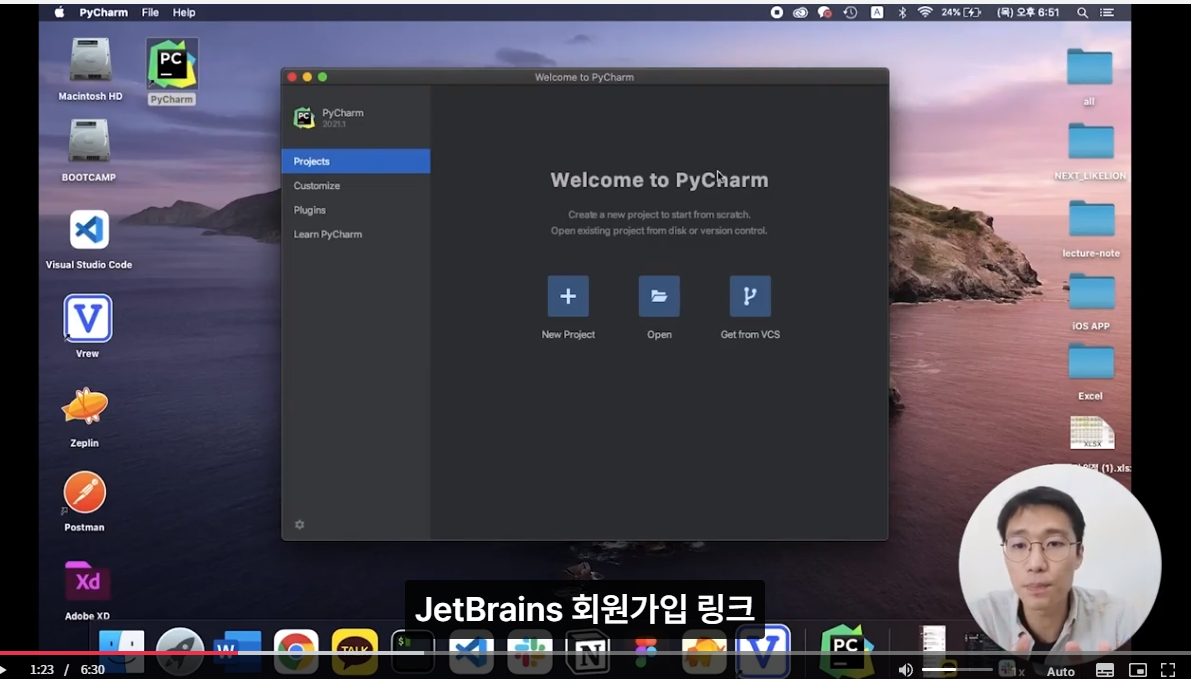Screen dimensions: 1191x679
Task: Open the Excel folder on desktop
Action: point(1091,362)
